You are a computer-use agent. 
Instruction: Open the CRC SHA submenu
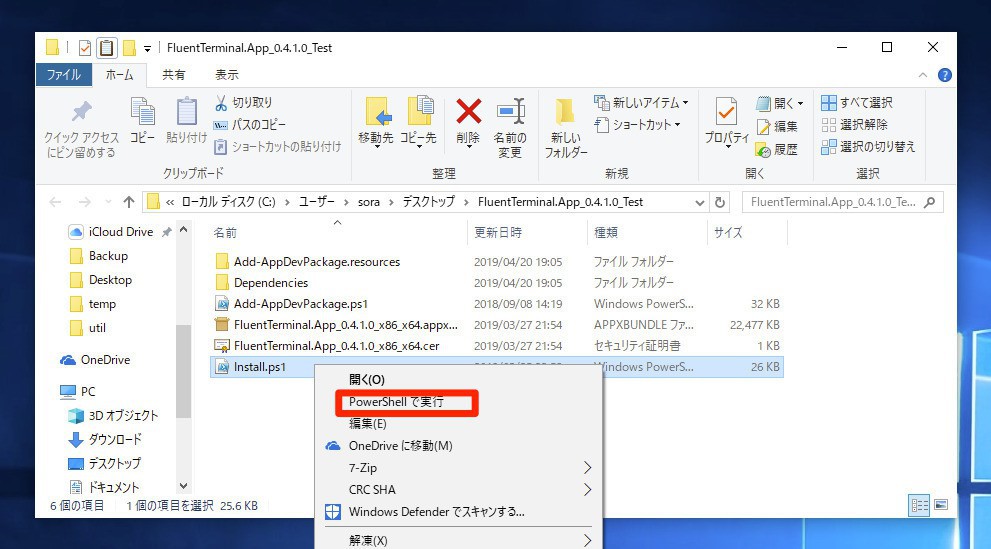click(459, 490)
